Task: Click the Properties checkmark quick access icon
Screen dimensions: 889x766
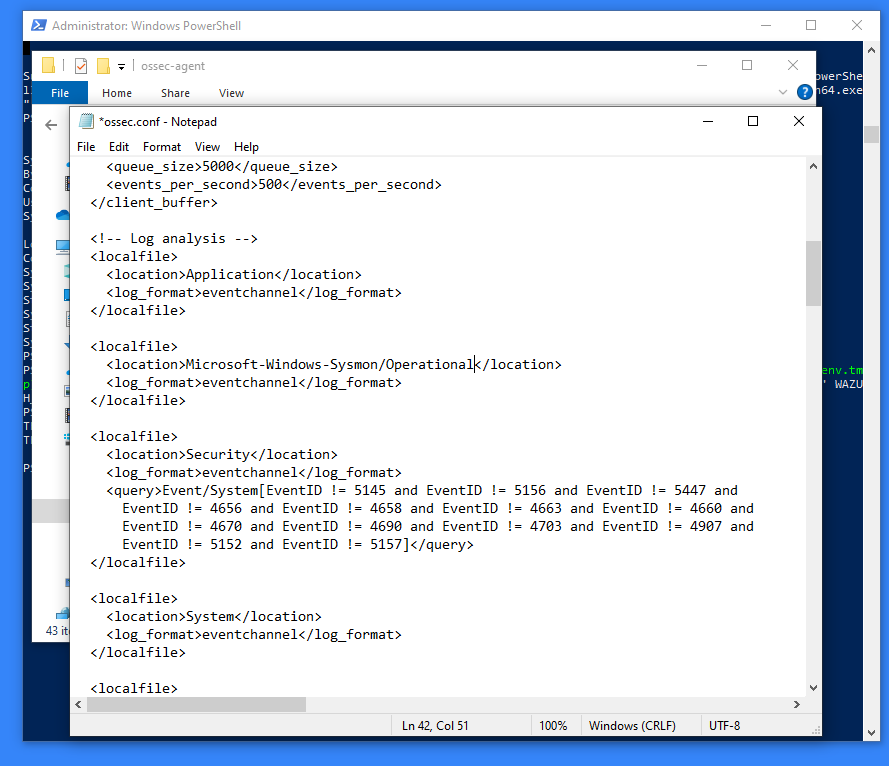Action: click(81, 66)
